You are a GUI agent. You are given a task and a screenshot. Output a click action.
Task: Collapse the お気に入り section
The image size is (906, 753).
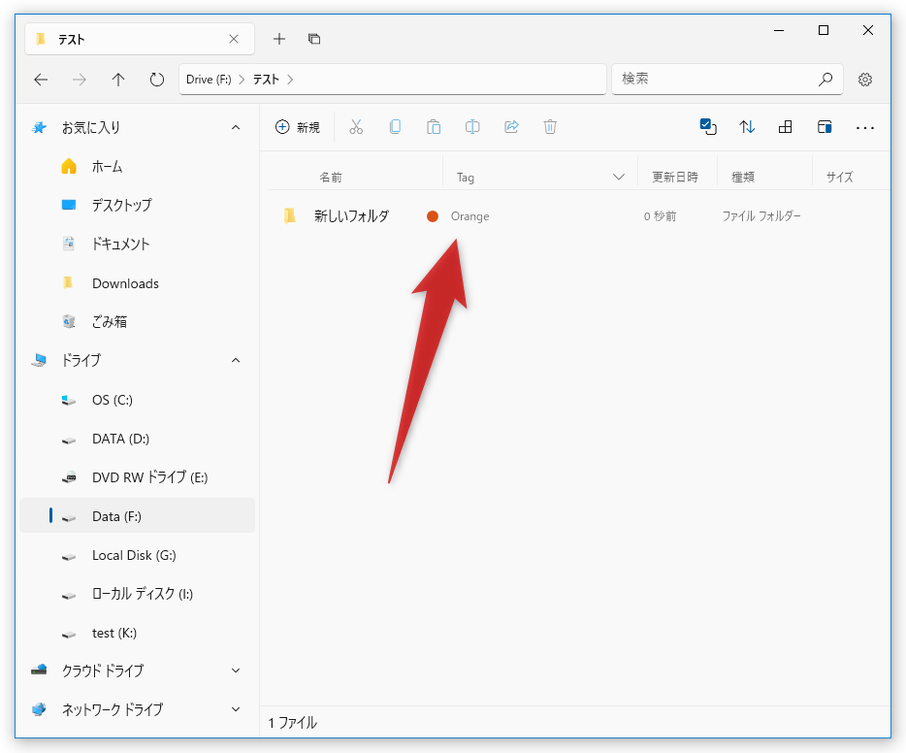(236, 127)
